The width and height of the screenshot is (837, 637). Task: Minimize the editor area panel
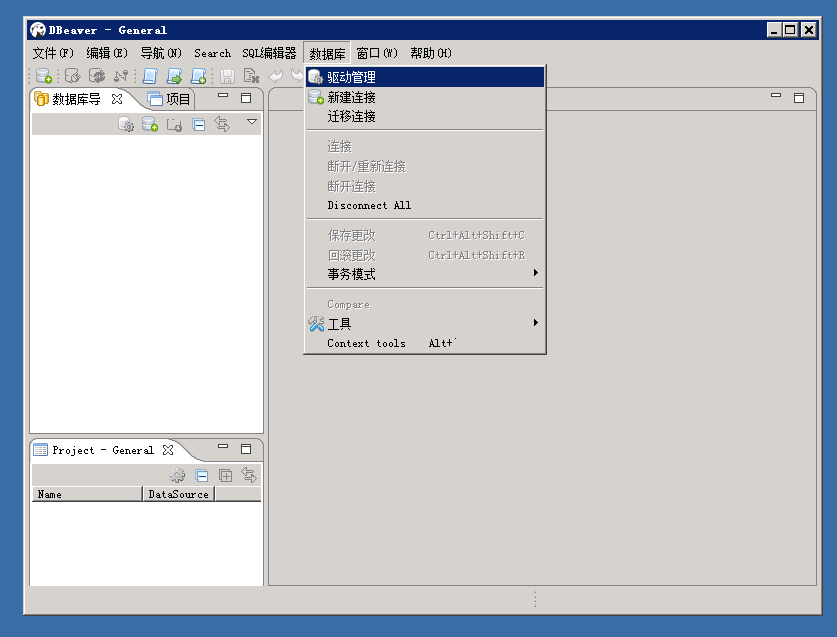tap(776, 96)
